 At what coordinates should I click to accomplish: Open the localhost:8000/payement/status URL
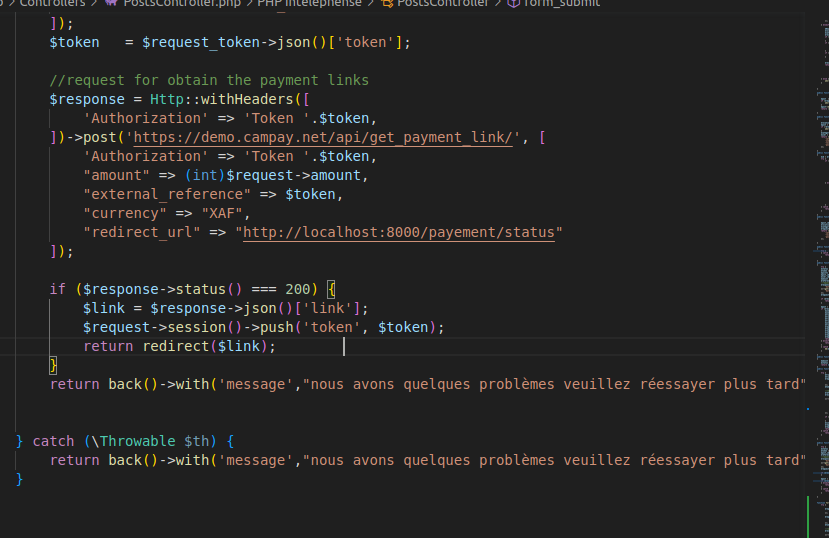coord(399,233)
